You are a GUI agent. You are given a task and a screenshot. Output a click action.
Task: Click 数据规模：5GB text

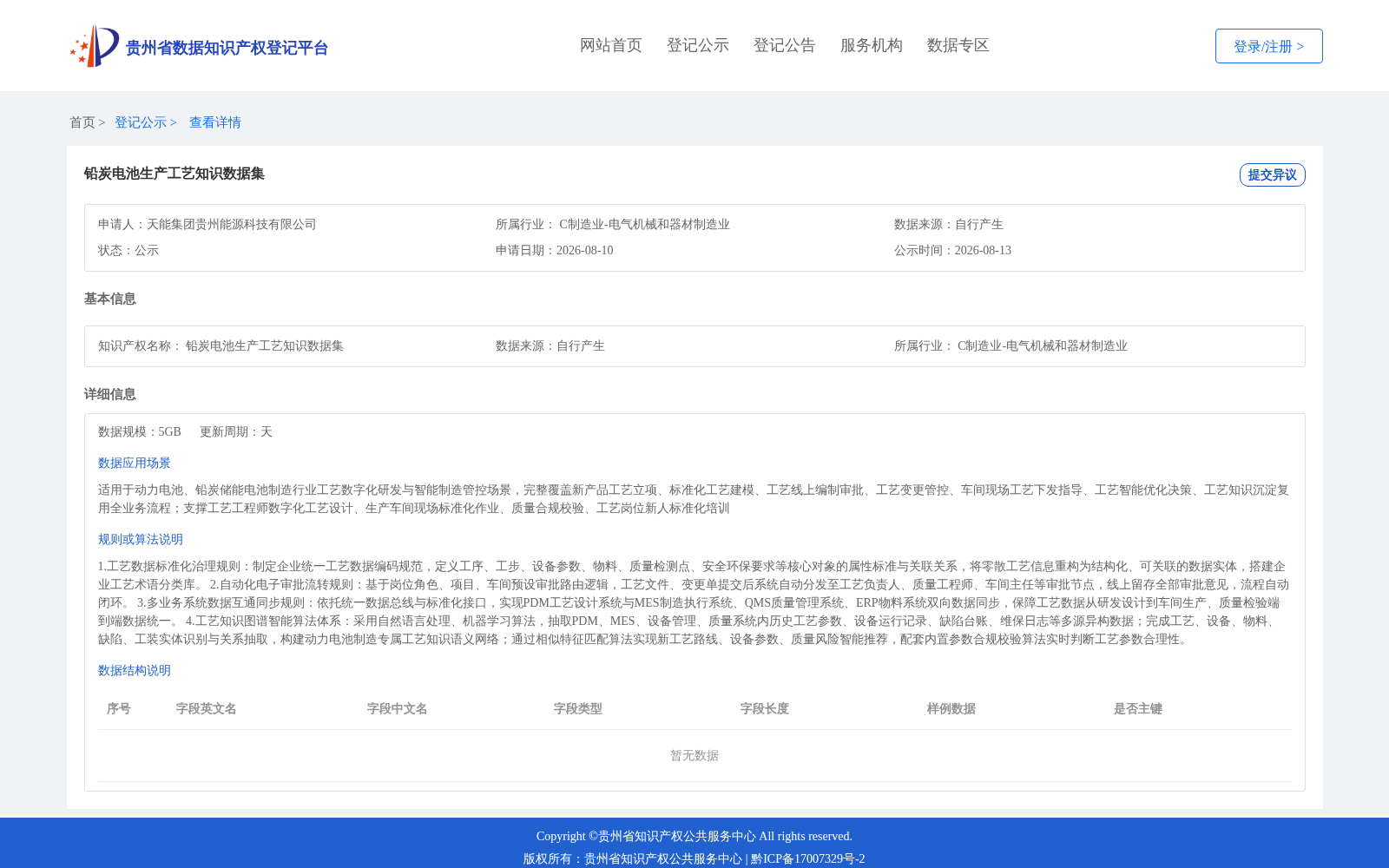coord(140,432)
